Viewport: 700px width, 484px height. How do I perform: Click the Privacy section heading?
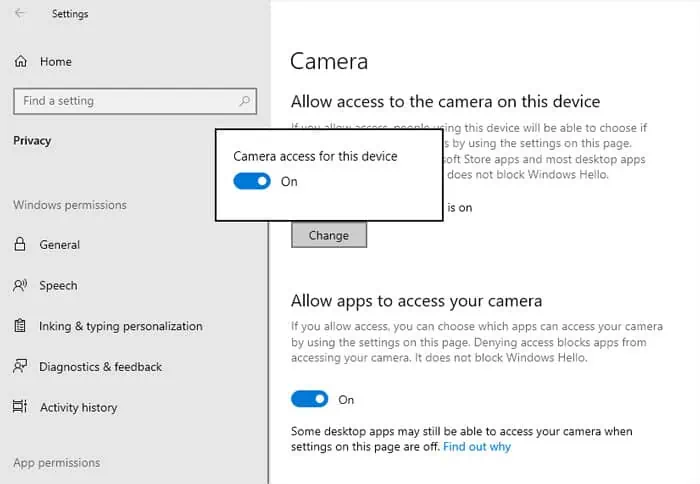pyautogui.click(x=32, y=141)
